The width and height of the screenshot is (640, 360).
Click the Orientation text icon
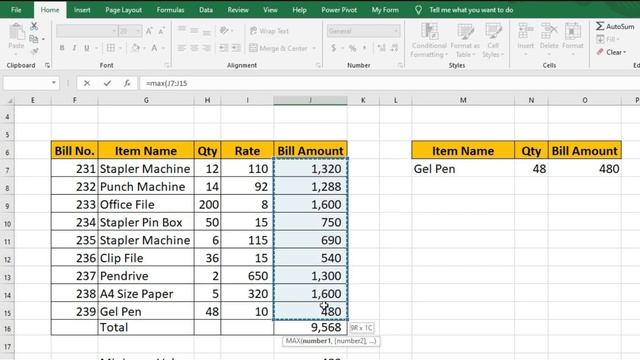[x=224, y=30]
